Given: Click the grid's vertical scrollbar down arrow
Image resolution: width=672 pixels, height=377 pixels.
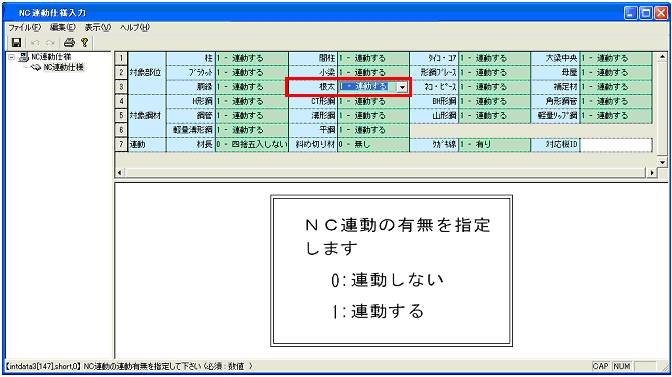Looking at the screenshot, I should coord(663,162).
